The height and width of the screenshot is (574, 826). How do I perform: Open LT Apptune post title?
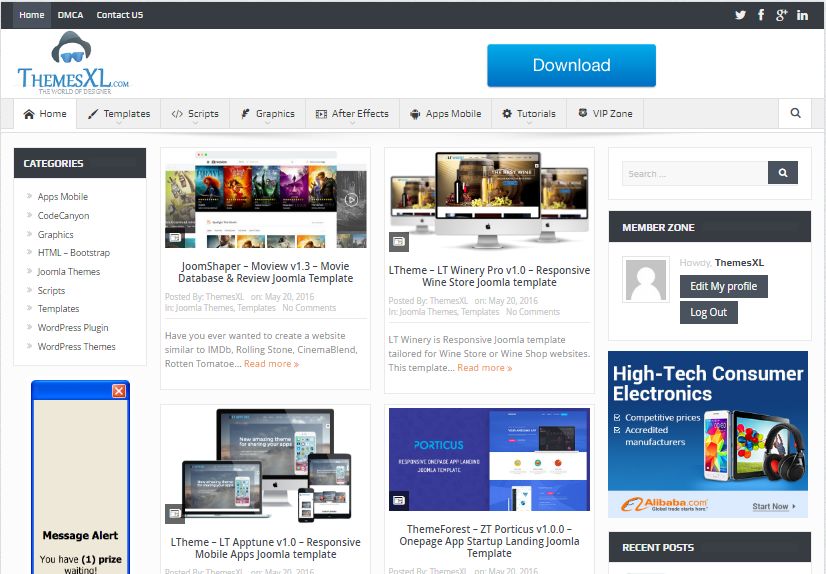tap(266, 548)
